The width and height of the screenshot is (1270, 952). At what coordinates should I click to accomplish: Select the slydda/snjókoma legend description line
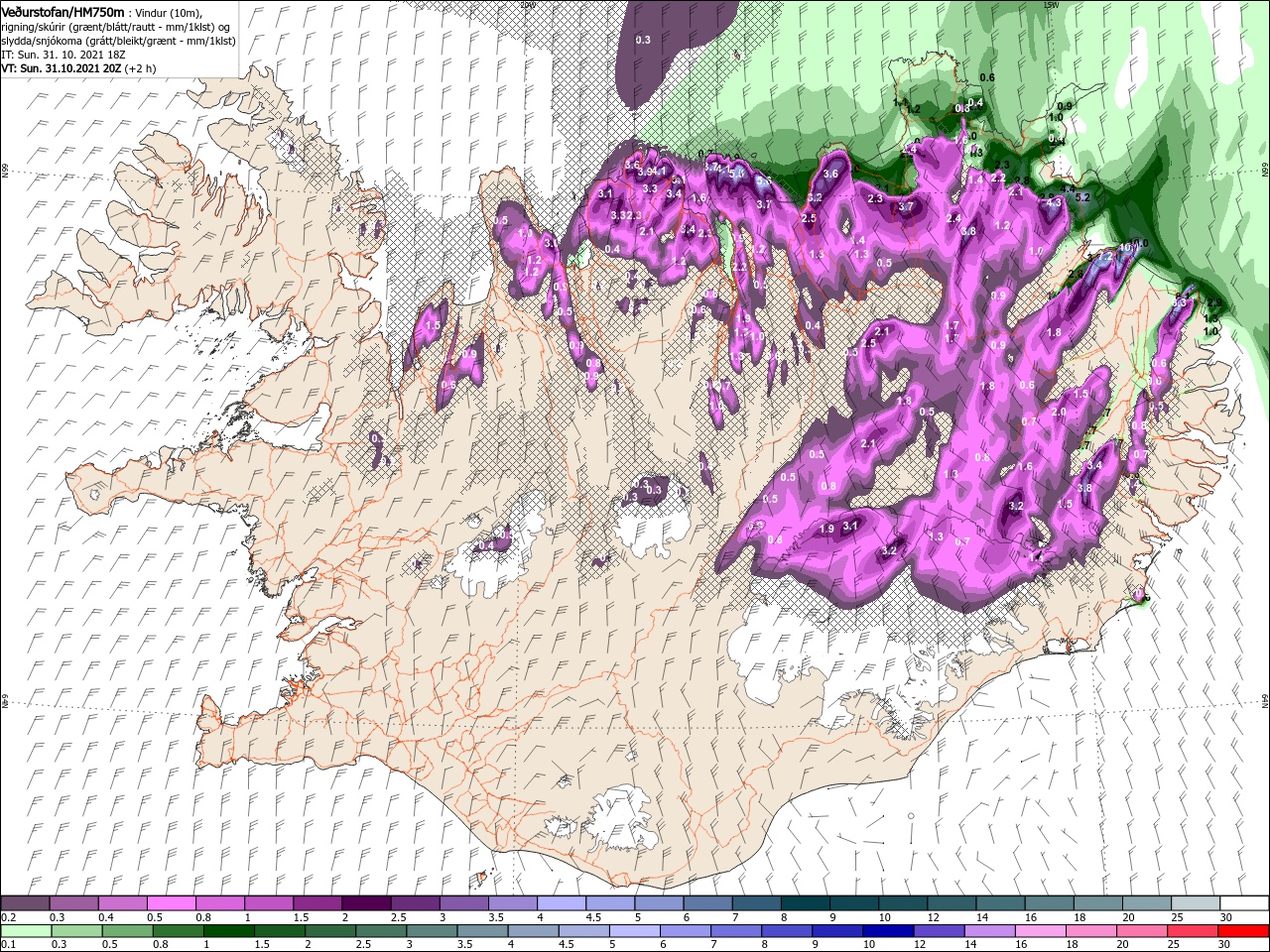click(x=118, y=41)
